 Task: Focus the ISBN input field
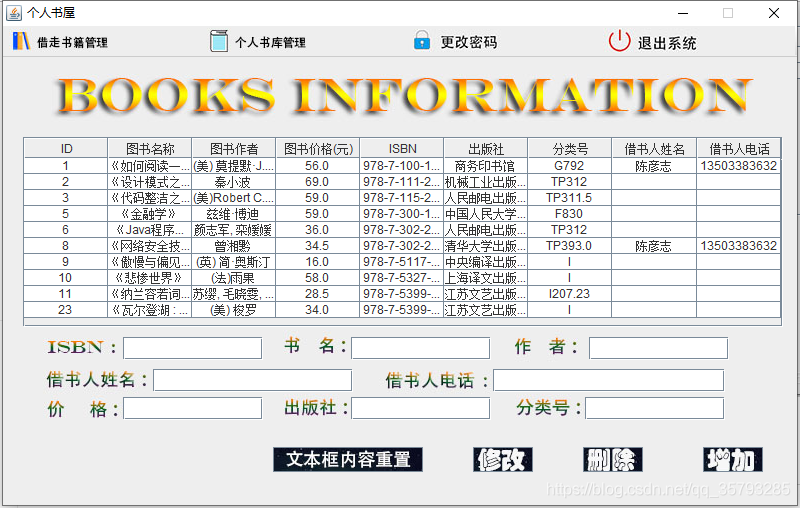[x=192, y=348]
